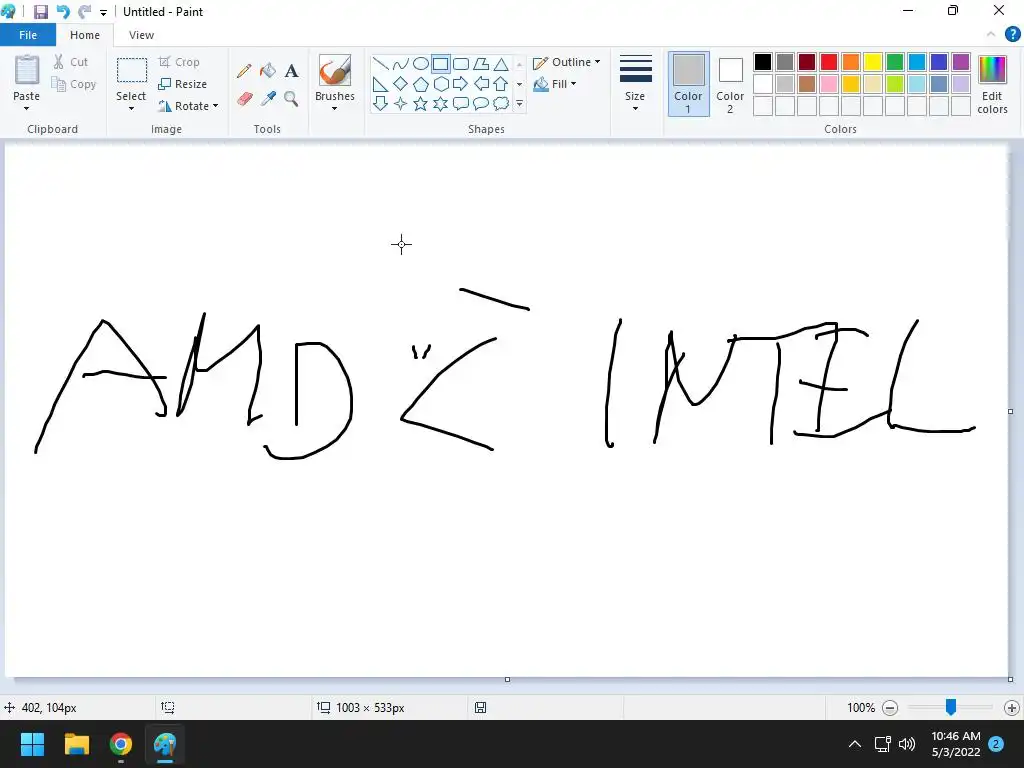1024x768 pixels.
Task: Open the taskbar clock and date
Action: coord(955,744)
